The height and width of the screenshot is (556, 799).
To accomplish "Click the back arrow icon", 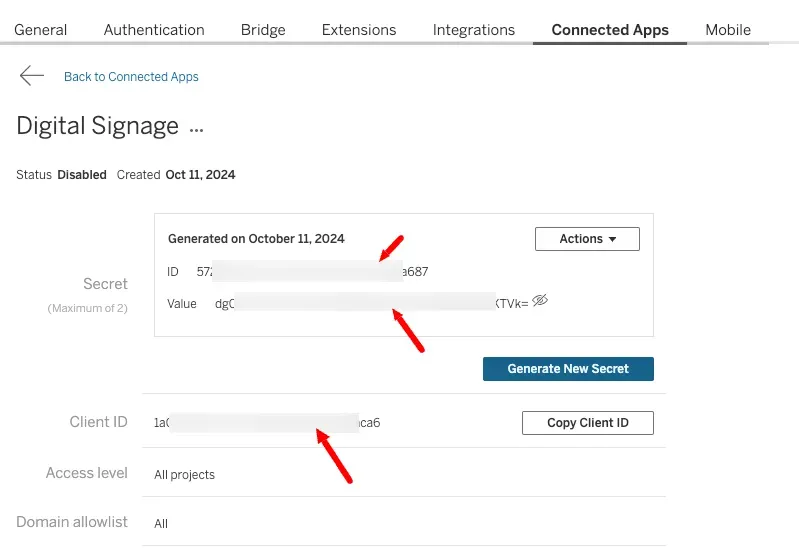I will pos(31,76).
